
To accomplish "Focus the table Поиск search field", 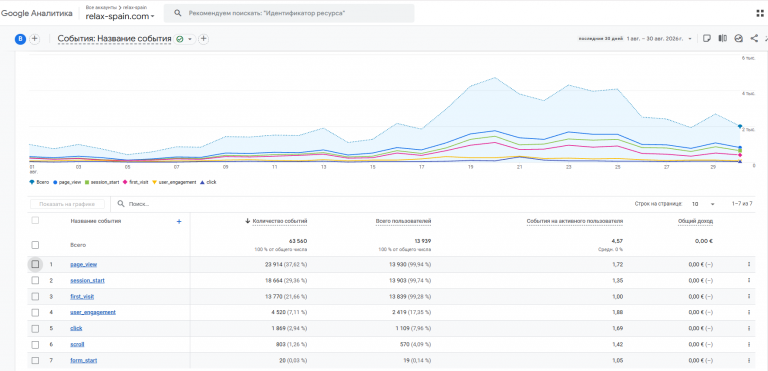I will click(x=139, y=204).
